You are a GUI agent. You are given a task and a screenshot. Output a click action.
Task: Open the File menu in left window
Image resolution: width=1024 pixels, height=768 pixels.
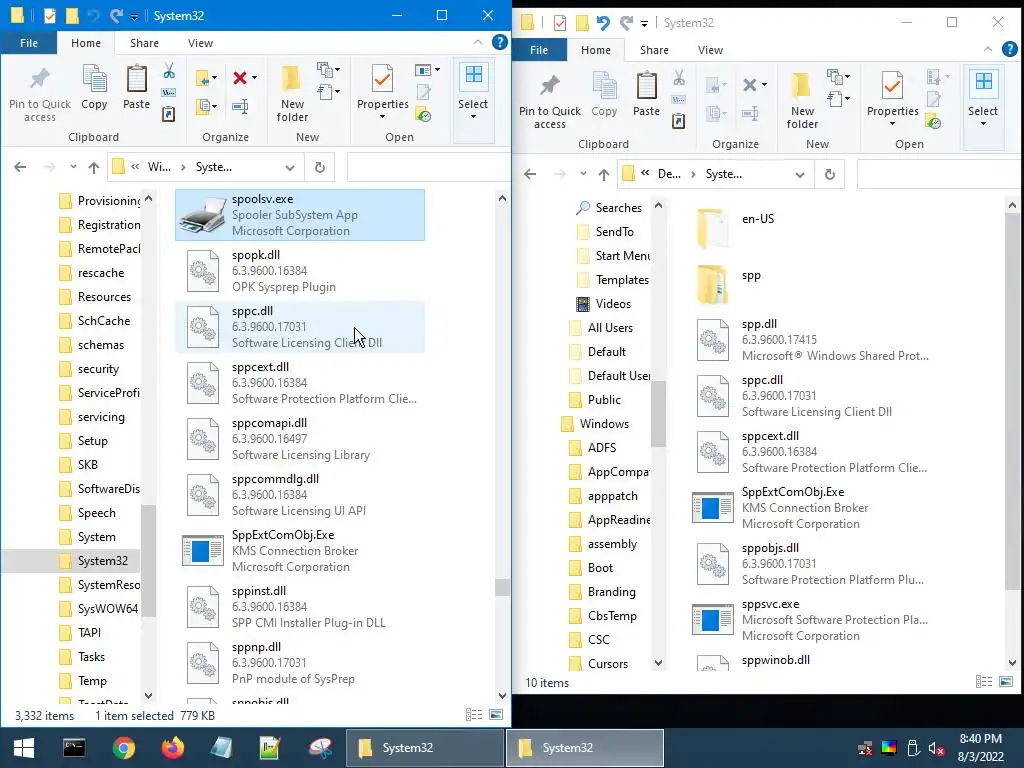coord(29,43)
